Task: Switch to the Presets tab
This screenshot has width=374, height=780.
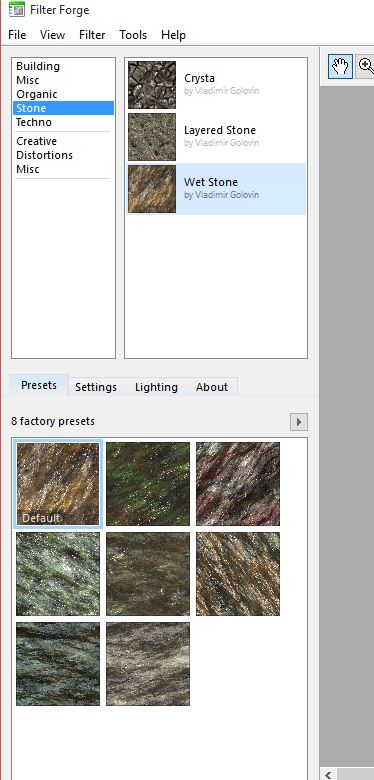Action: coord(39,386)
